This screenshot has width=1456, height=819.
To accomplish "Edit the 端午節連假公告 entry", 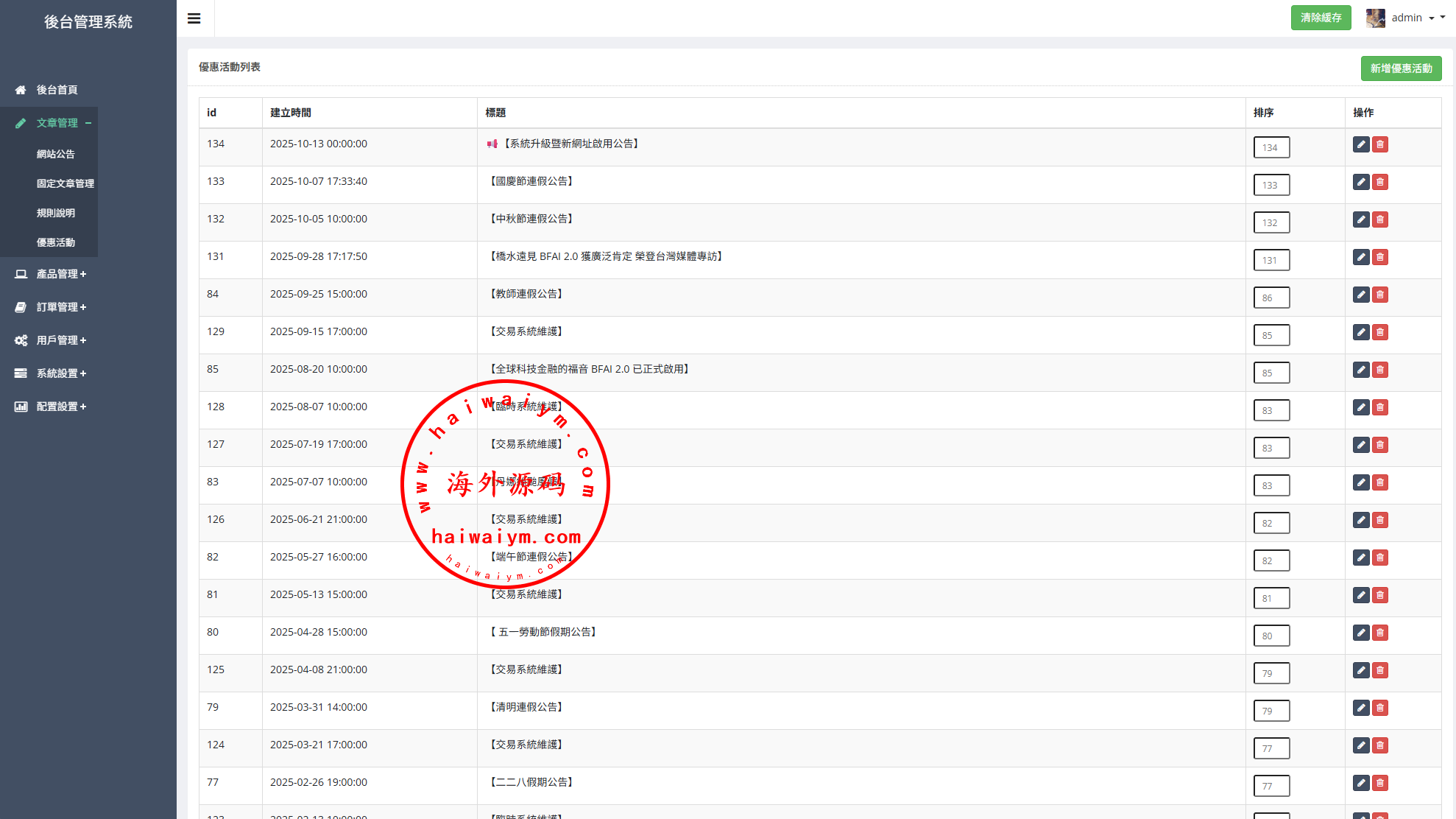I will 1361,558.
